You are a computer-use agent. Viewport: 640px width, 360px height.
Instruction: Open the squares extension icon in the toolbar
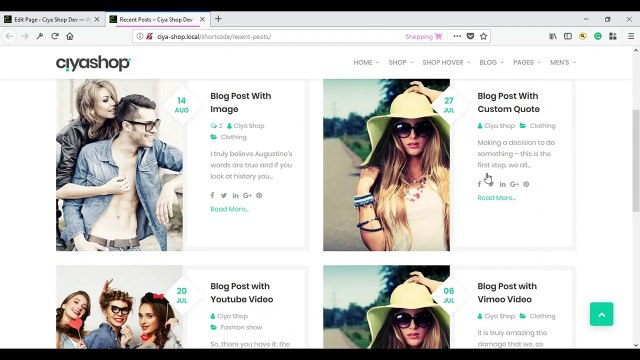click(x=613, y=36)
